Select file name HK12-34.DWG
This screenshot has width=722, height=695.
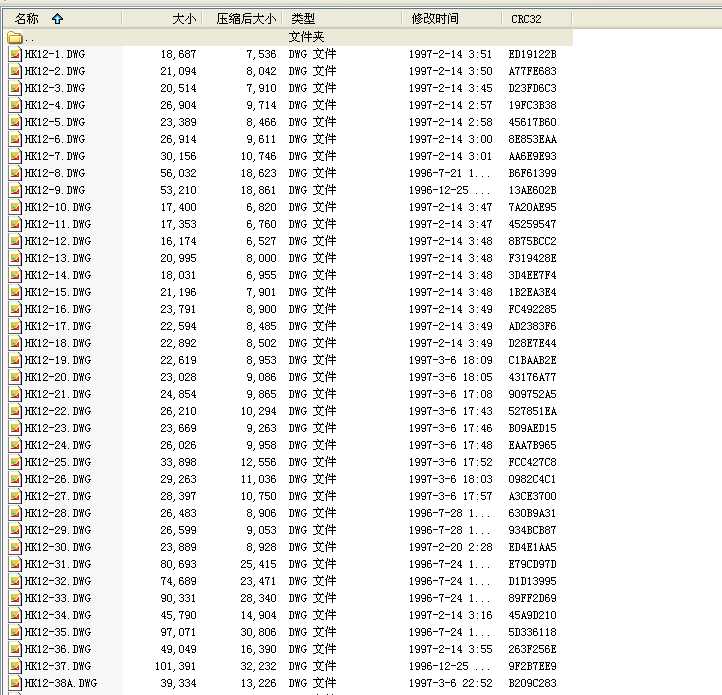[58, 616]
